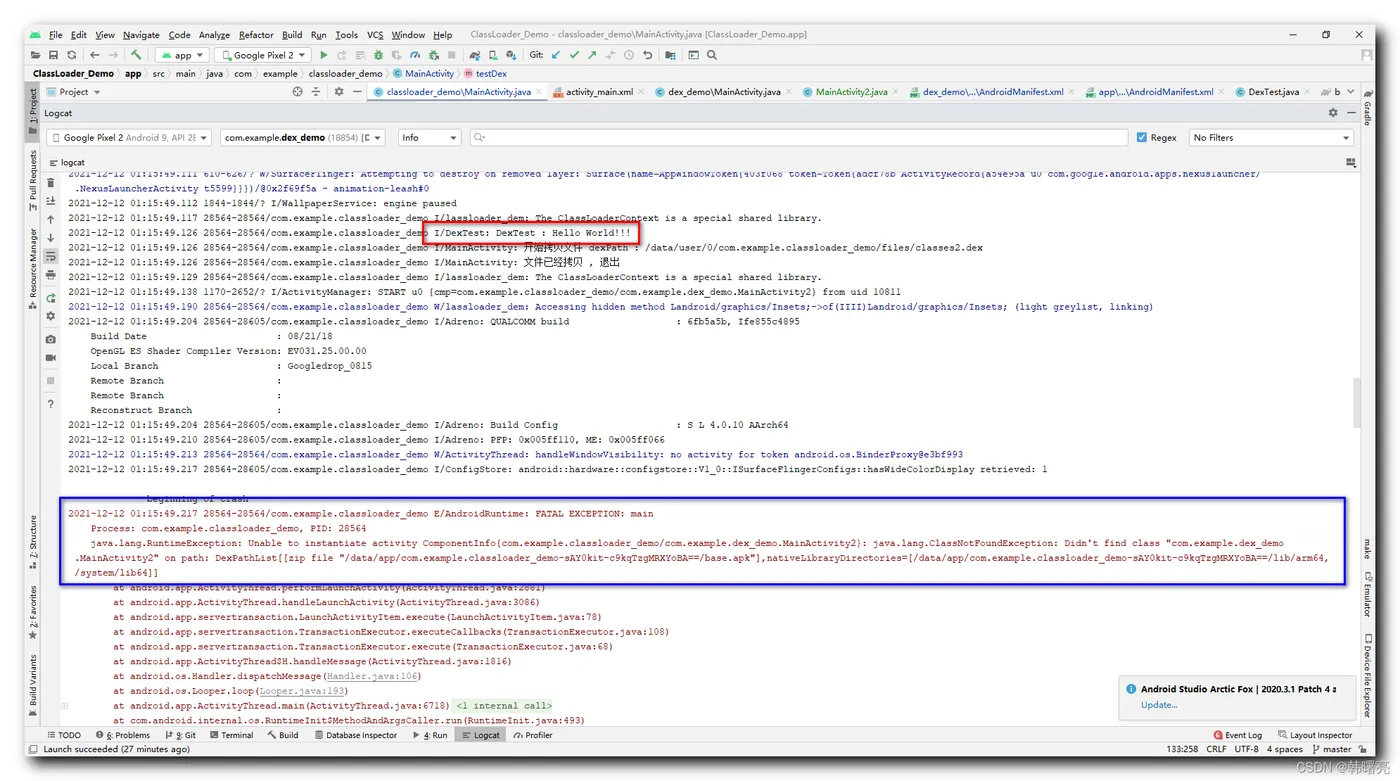The image size is (1400, 781).
Task: Open Looper.java:193 link in stack trace
Action: [302, 691]
